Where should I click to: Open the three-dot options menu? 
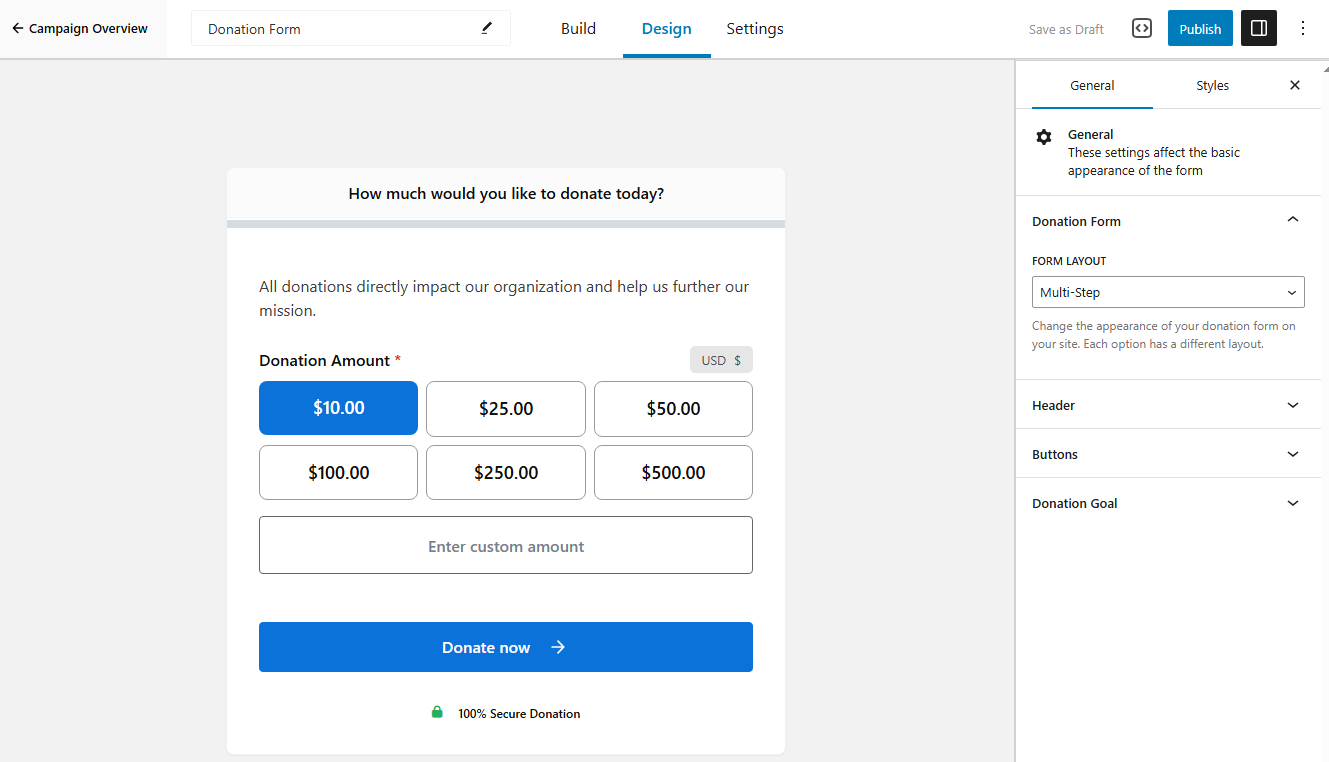click(1302, 28)
